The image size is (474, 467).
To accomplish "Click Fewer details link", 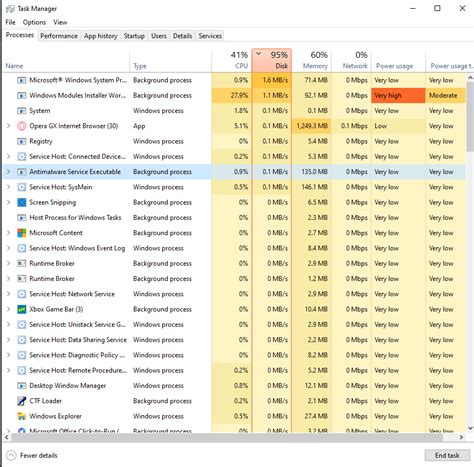I will pyautogui.click(x=39, y=455).
